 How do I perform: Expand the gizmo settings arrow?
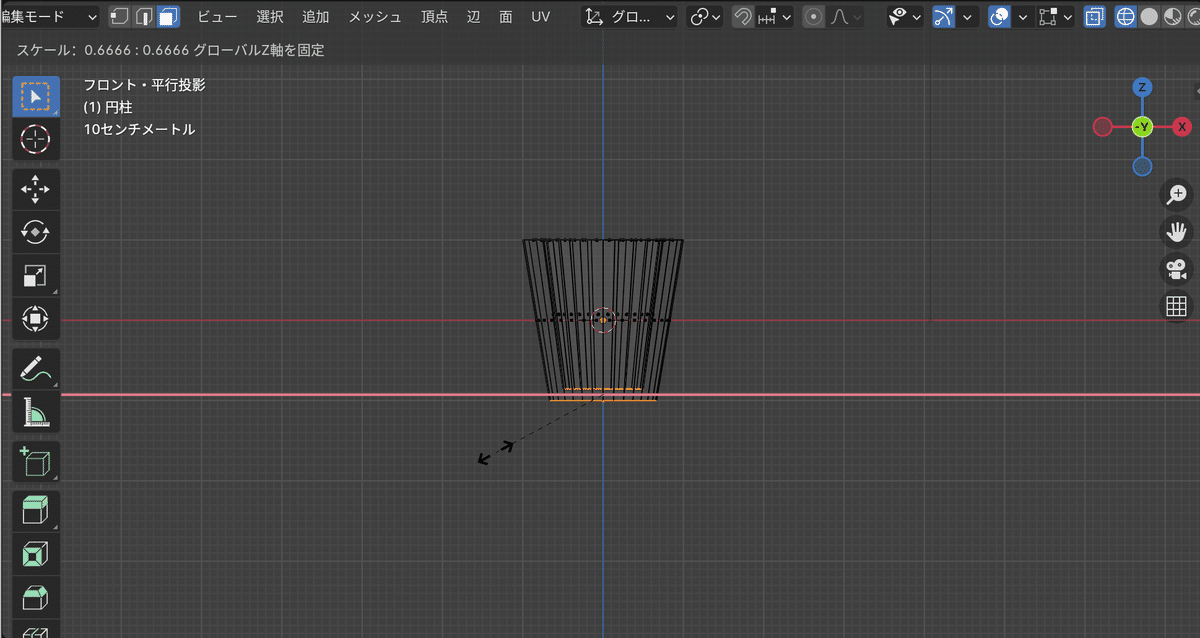966,17
